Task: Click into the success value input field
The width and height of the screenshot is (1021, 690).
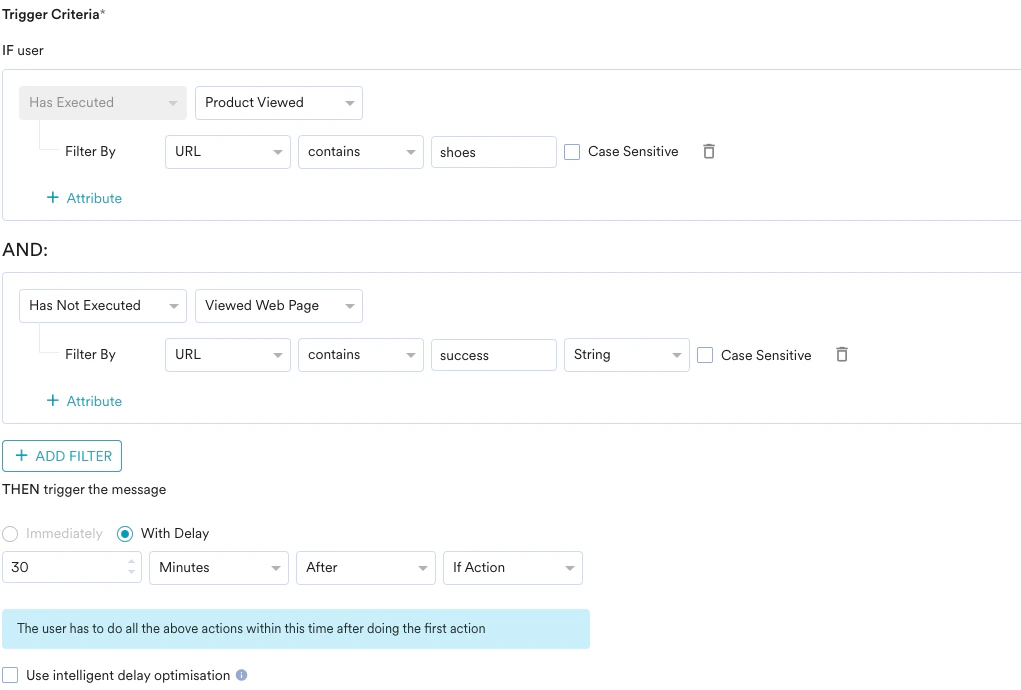Action: click(x=493, y=354)
